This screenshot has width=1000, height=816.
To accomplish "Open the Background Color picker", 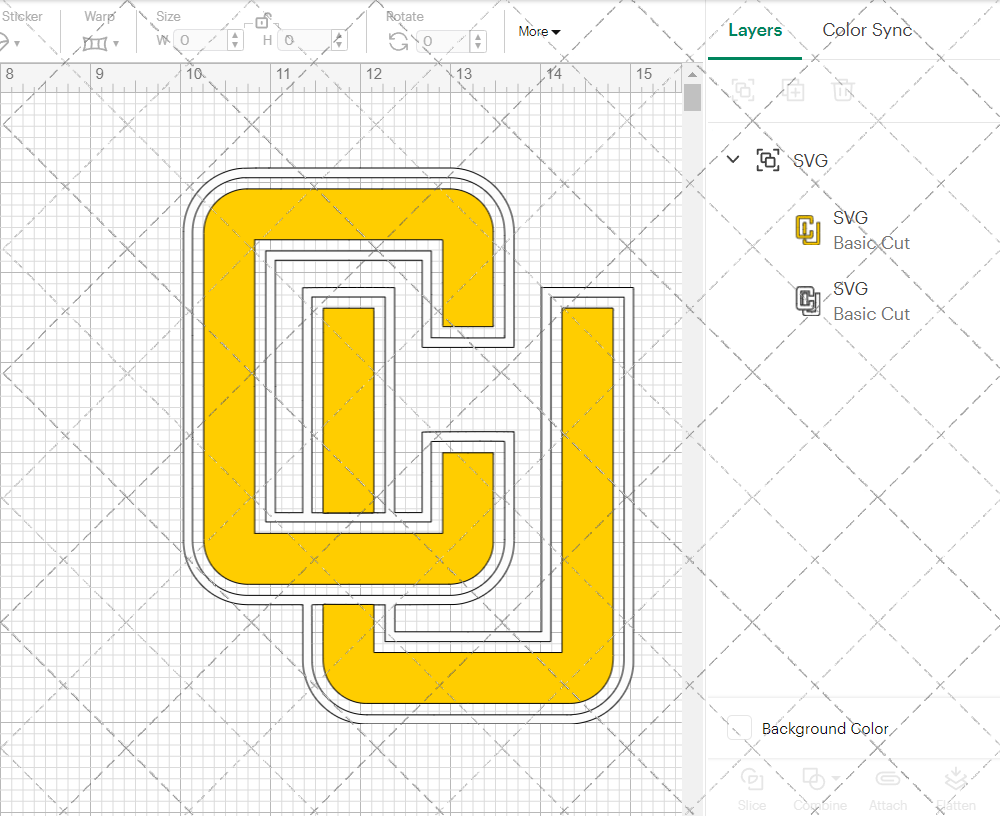I will click(738, 729).
